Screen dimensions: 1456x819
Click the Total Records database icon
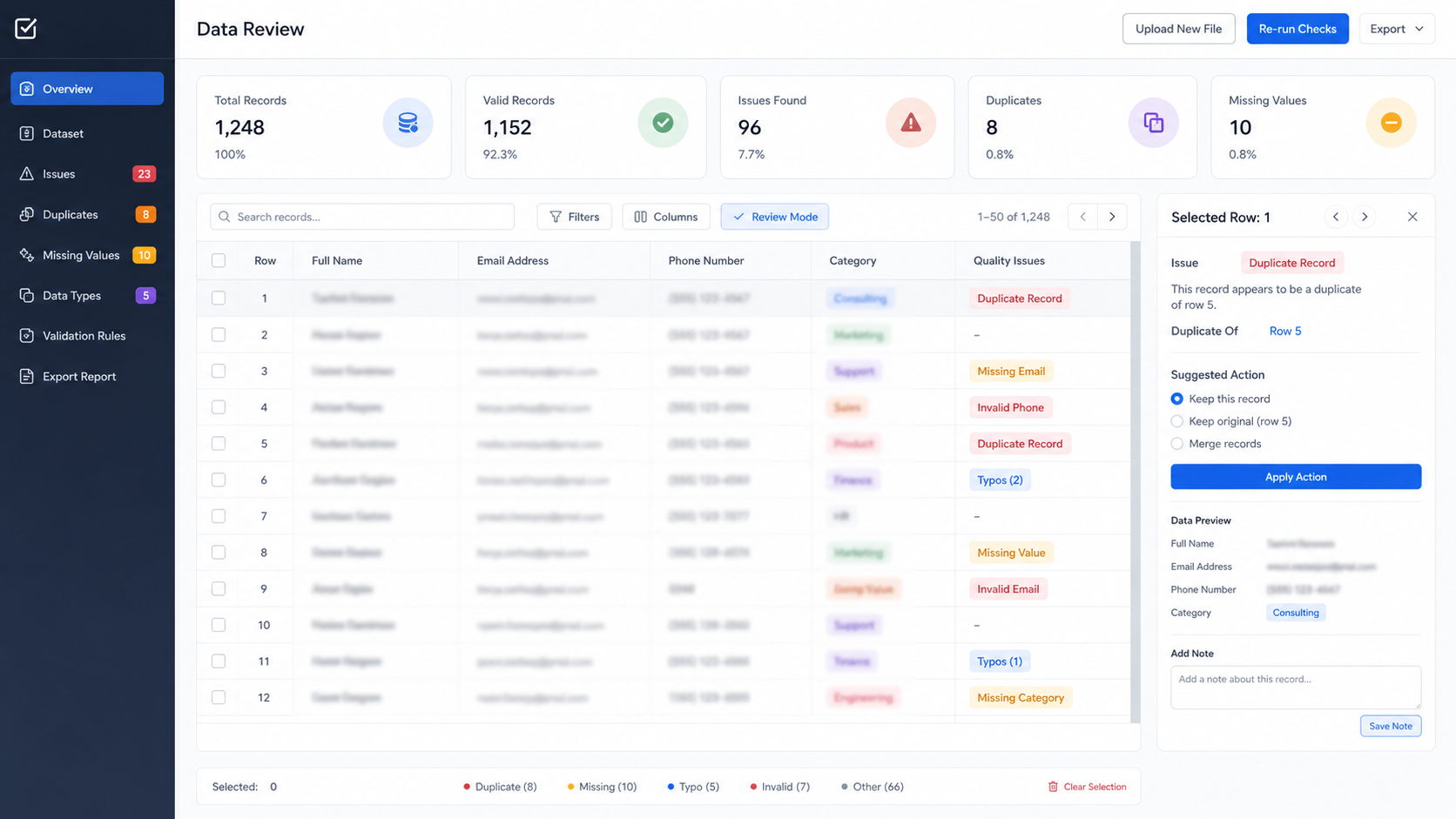tap(408, 123)
